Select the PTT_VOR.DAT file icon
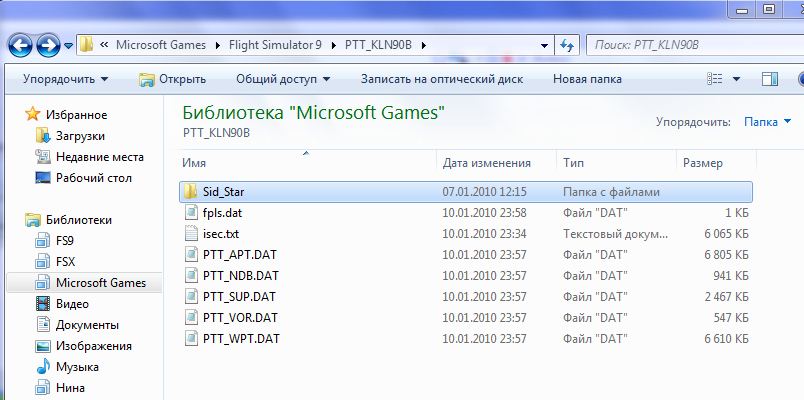Image resolution: width=804 pixels, height=400 pixels. 191,318
